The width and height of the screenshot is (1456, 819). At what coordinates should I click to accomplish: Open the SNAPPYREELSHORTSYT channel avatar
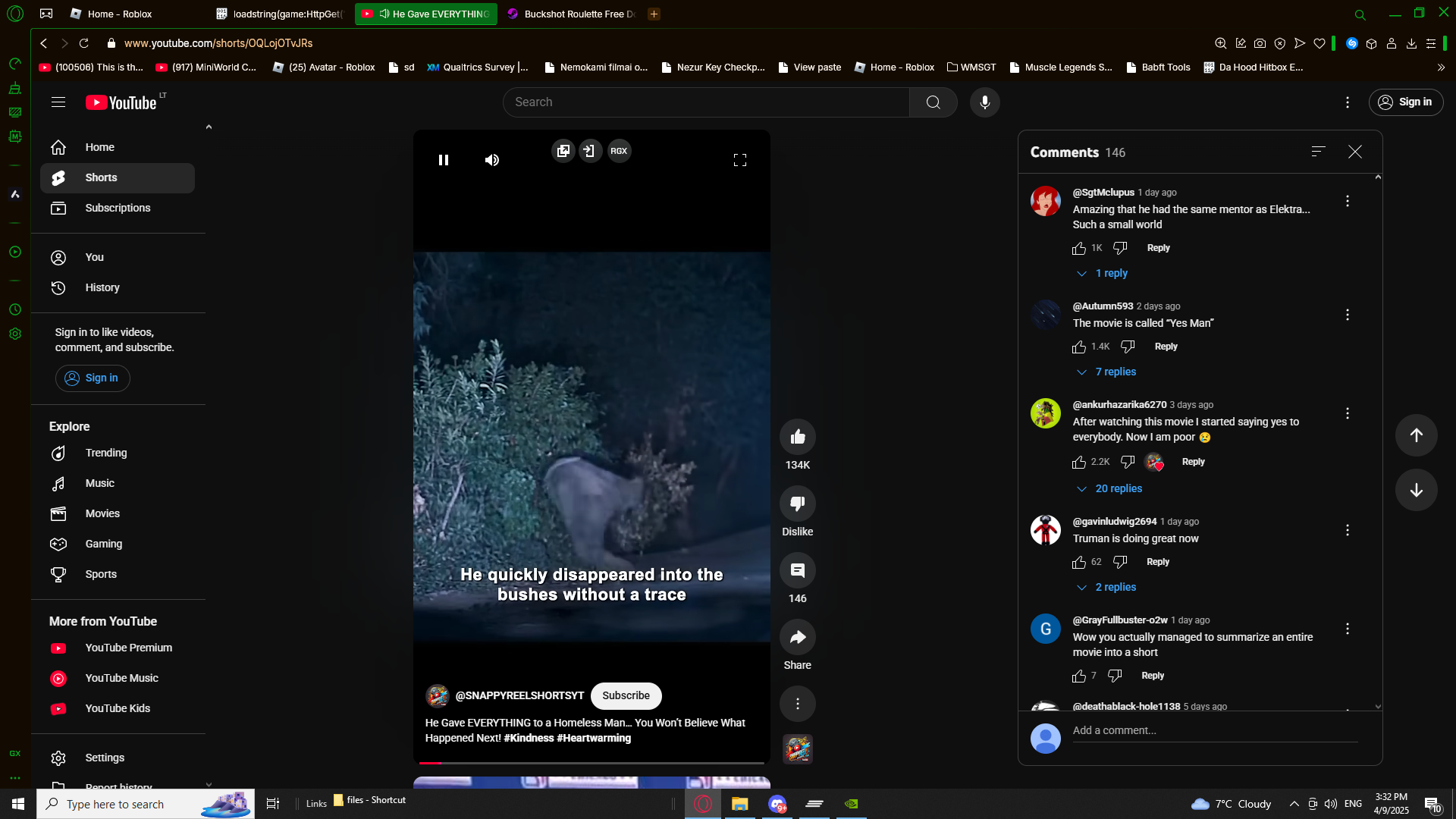tap(438, 695)
